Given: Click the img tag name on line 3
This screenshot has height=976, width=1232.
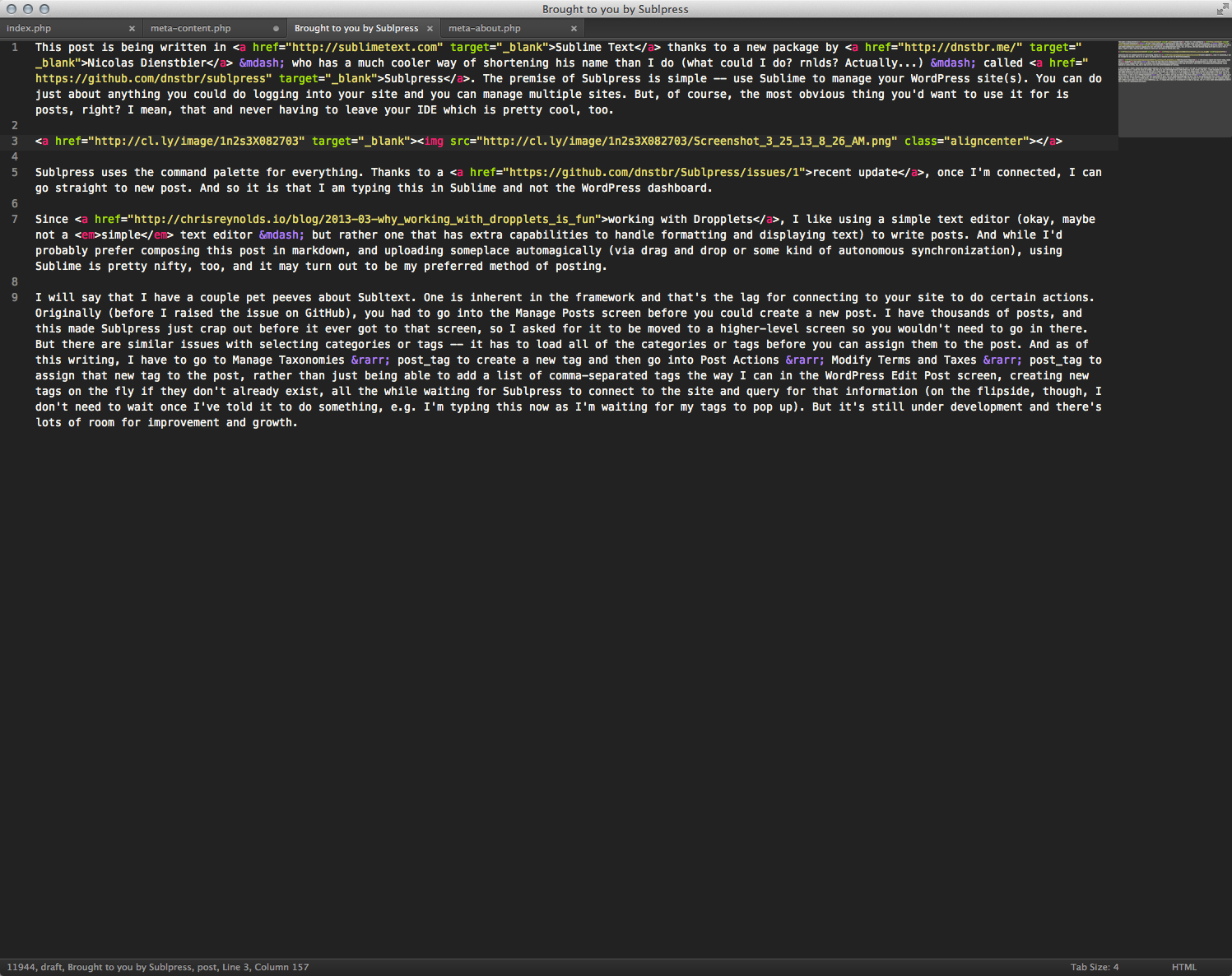Looking at the screenshot, I should 434,142.
